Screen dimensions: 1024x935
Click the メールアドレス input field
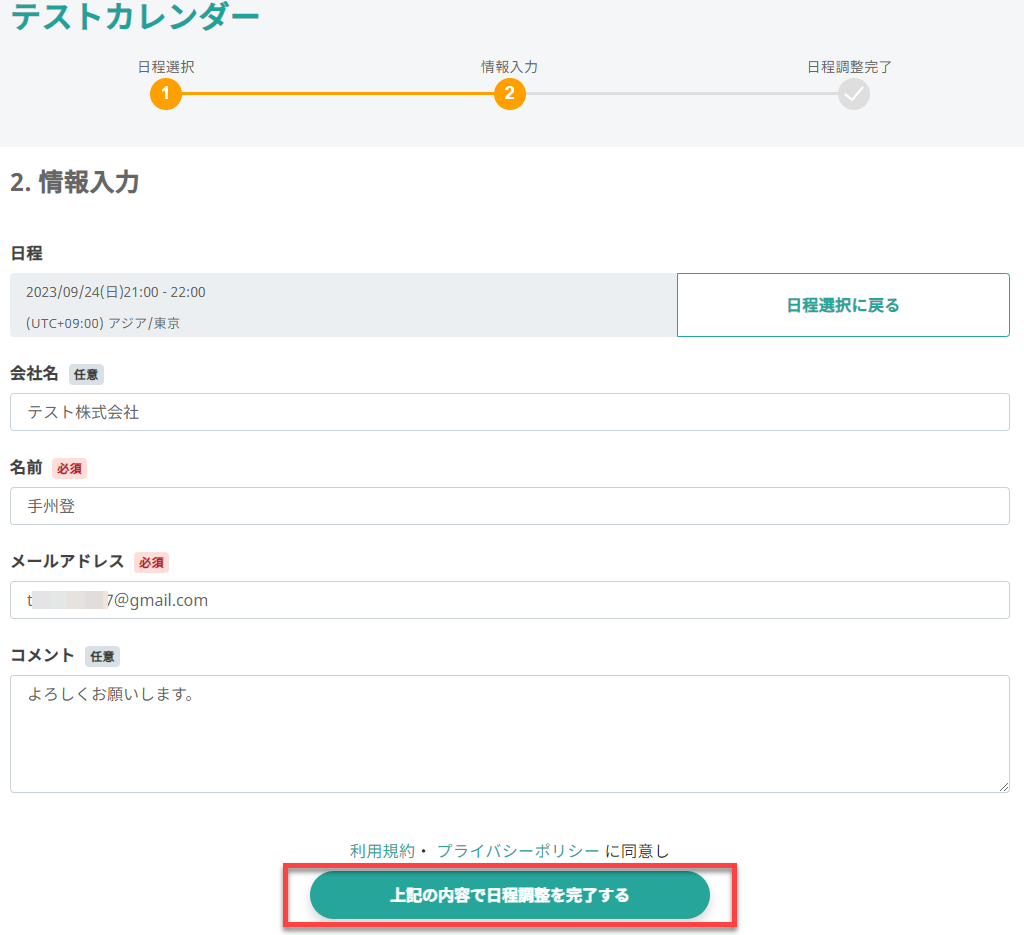coord(509,600)
